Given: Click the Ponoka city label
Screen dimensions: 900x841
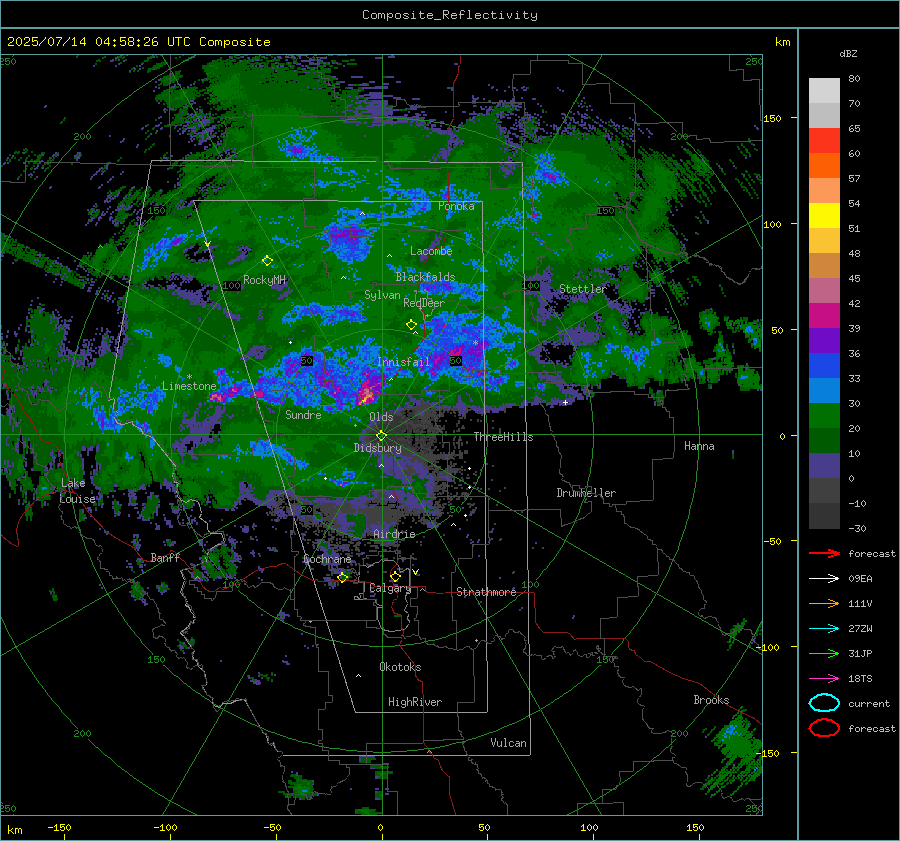Looking at the screenshot, I should (456, 206).
